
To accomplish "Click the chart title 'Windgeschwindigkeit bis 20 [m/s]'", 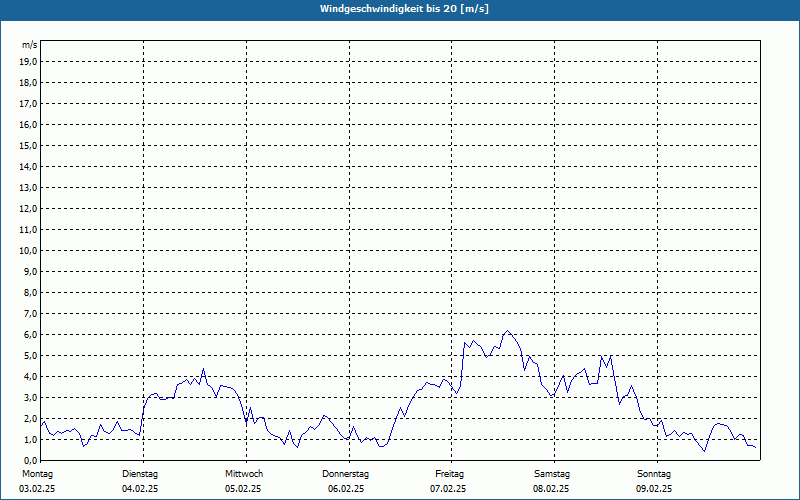I will pyautogui.click(x=404, y=9).
